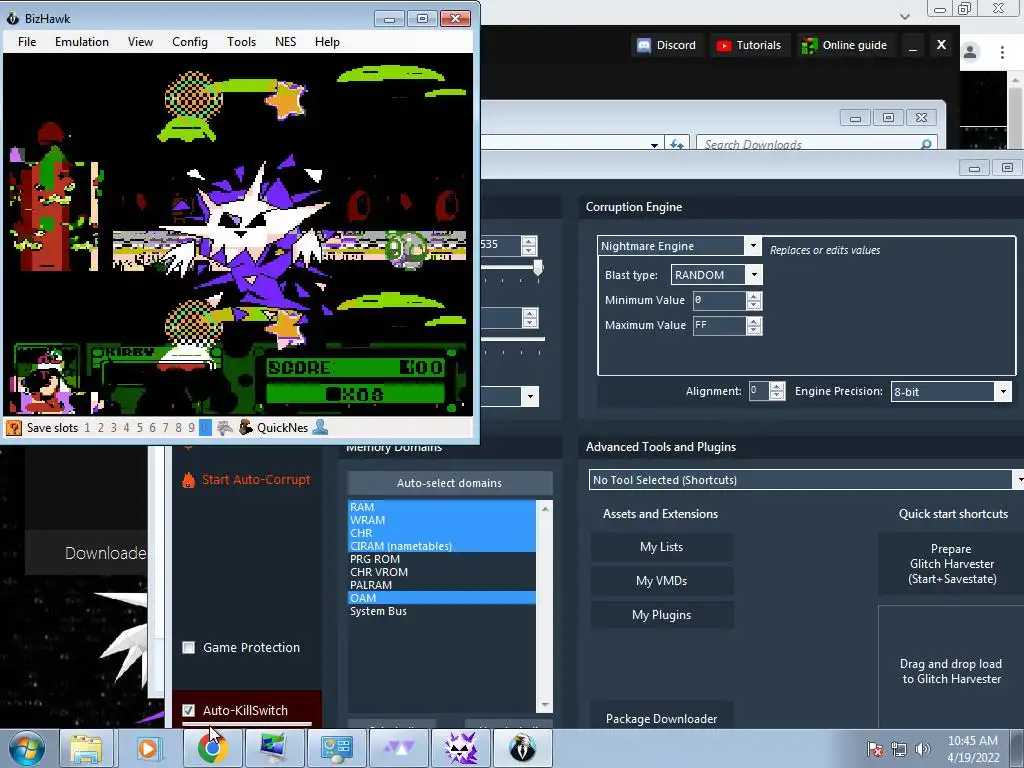Image resolution: width=1024 pixels, height=768 pixels.
Task: Open My VMDs
Action: tap(662, 581)
